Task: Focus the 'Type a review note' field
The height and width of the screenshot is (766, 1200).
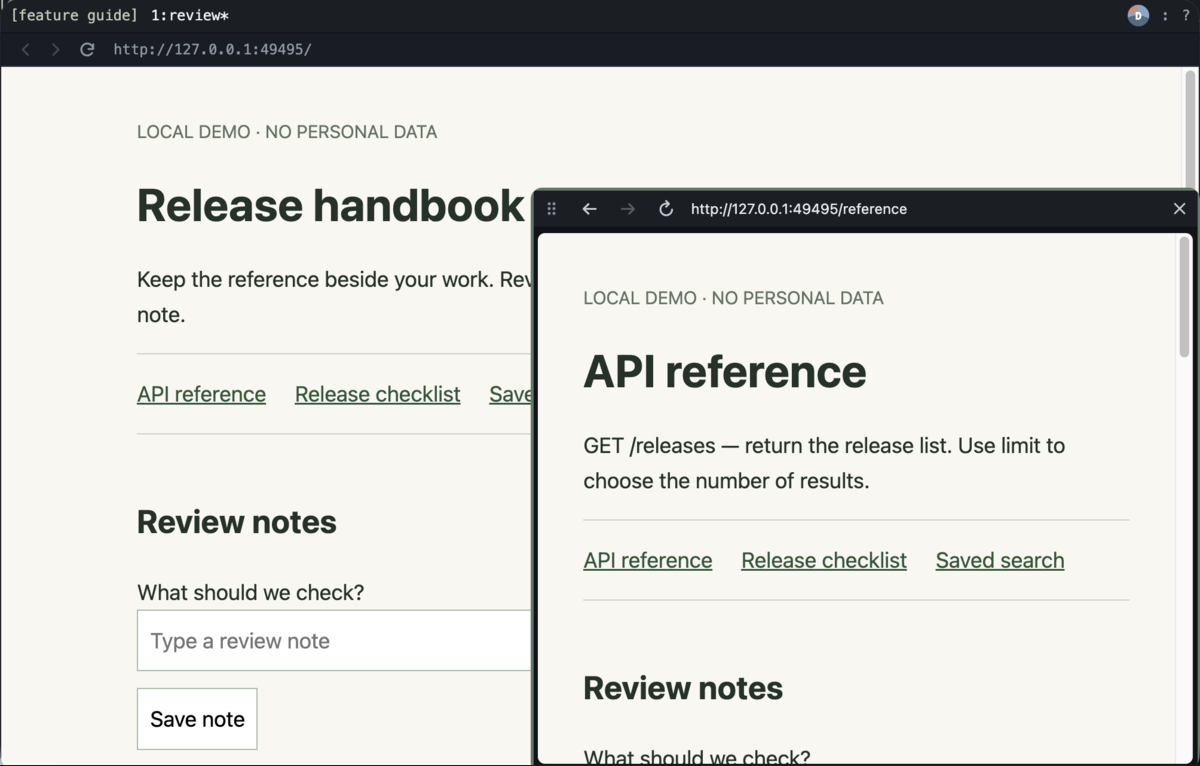Action: coord(334,641)
